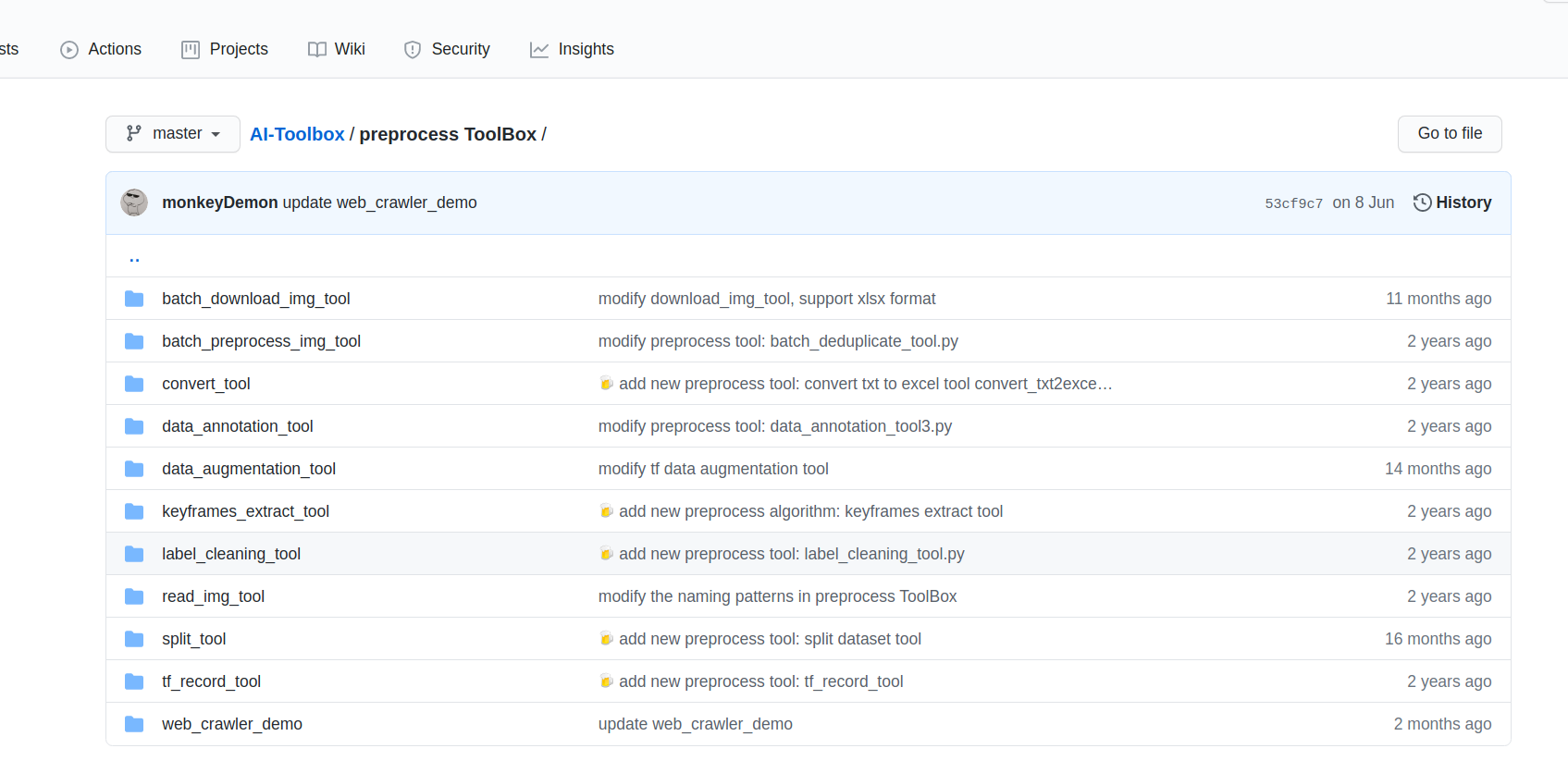1568x773 pixels.
Task: Open latest commit message update web_crawler_demo
Action: [x=379, y=202]
